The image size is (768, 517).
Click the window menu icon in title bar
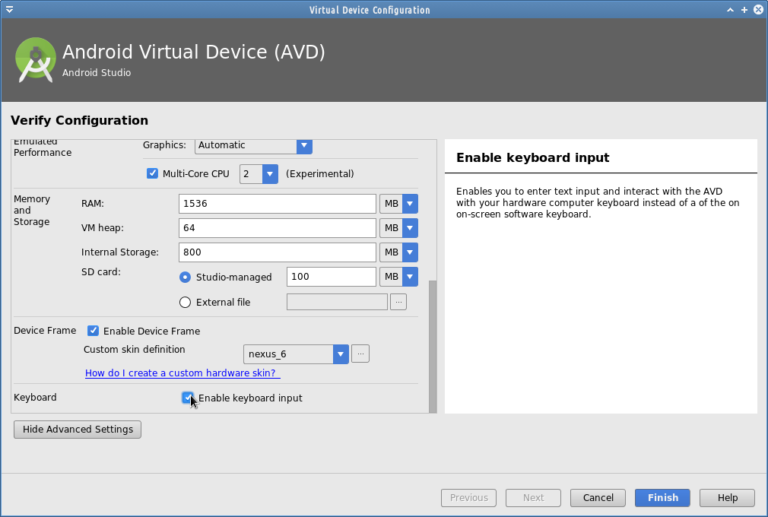coord(10,10)
